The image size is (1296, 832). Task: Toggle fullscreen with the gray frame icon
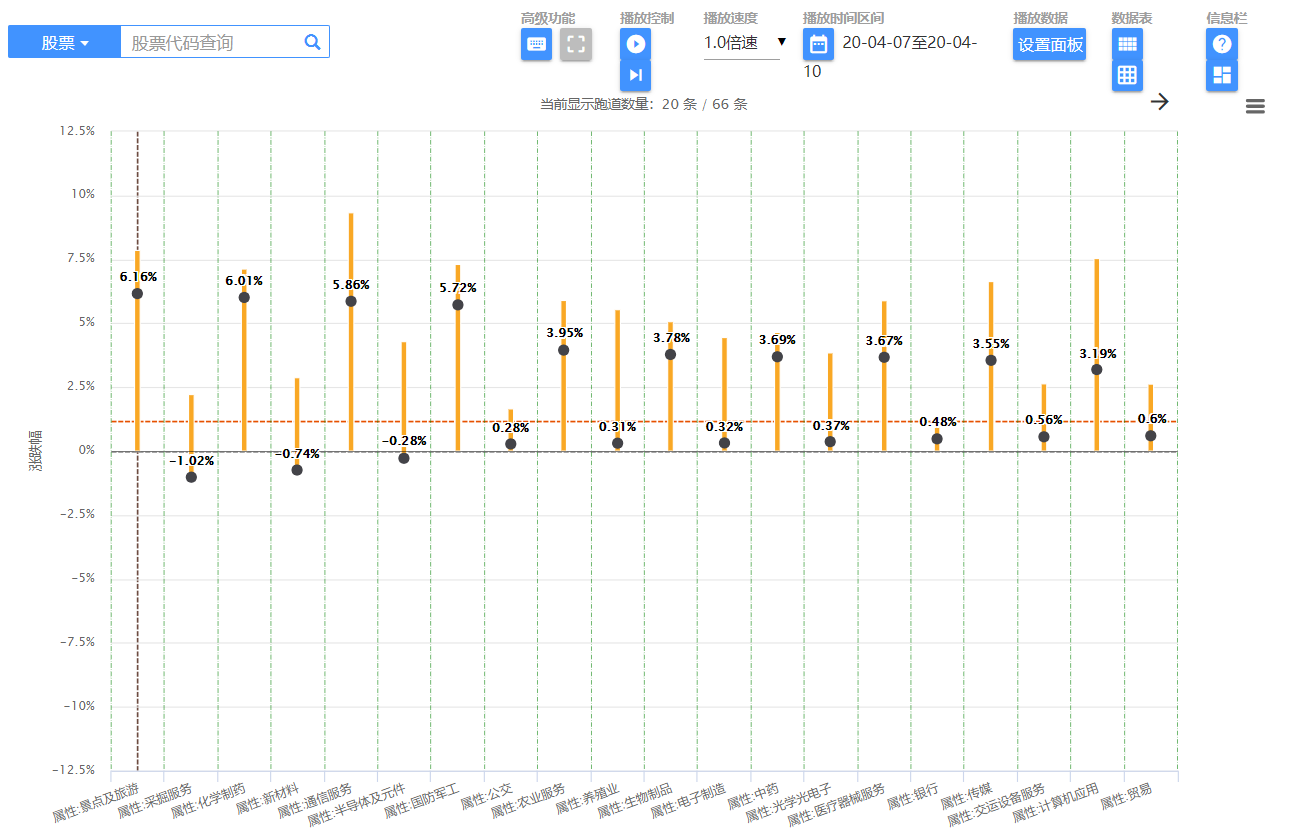click(576, 44)
